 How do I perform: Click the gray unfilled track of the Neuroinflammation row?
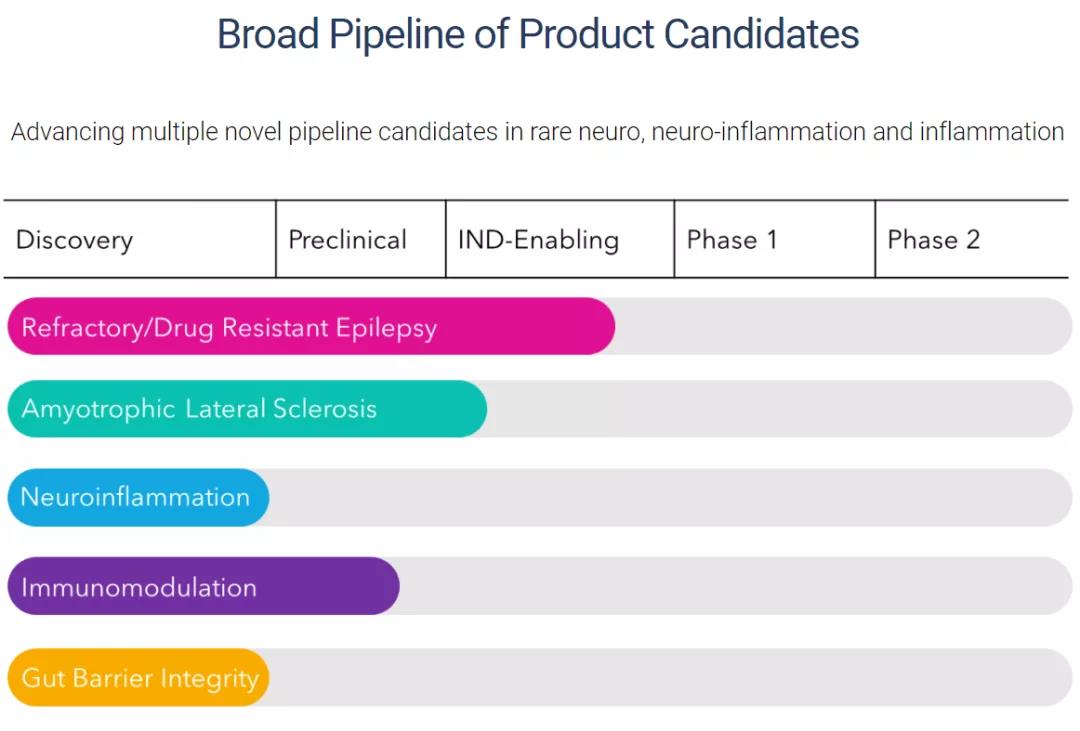[670, 497]
